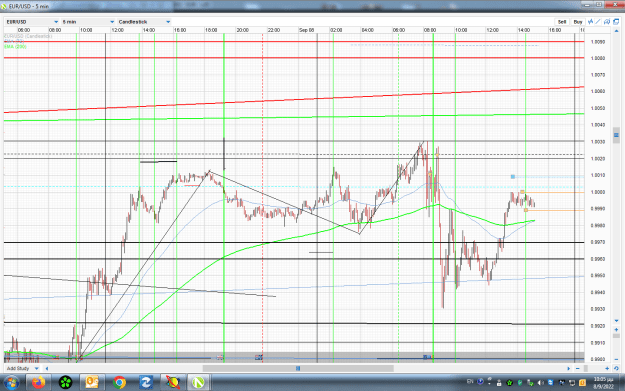Image resolution: width=625 pixels, height=391 pixels.
Task: Open the blue sync arrows taskbar app
Action: pos(146,383)
